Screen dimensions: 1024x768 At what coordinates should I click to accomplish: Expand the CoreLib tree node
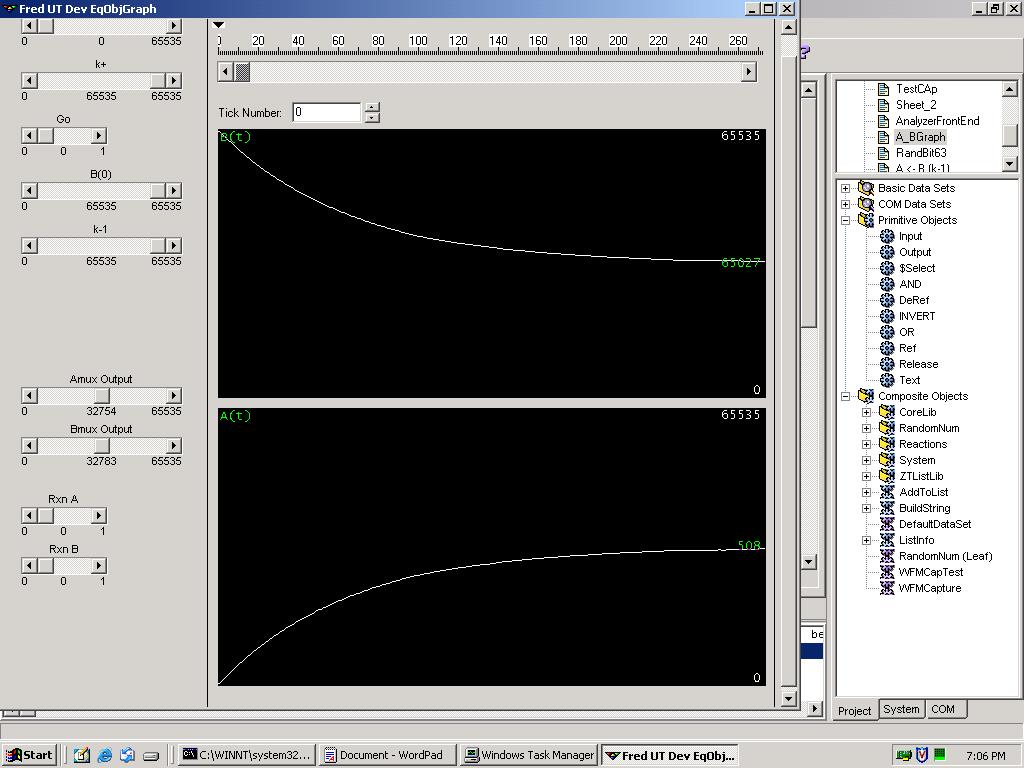pyautogui.click(x=867, y=412)
